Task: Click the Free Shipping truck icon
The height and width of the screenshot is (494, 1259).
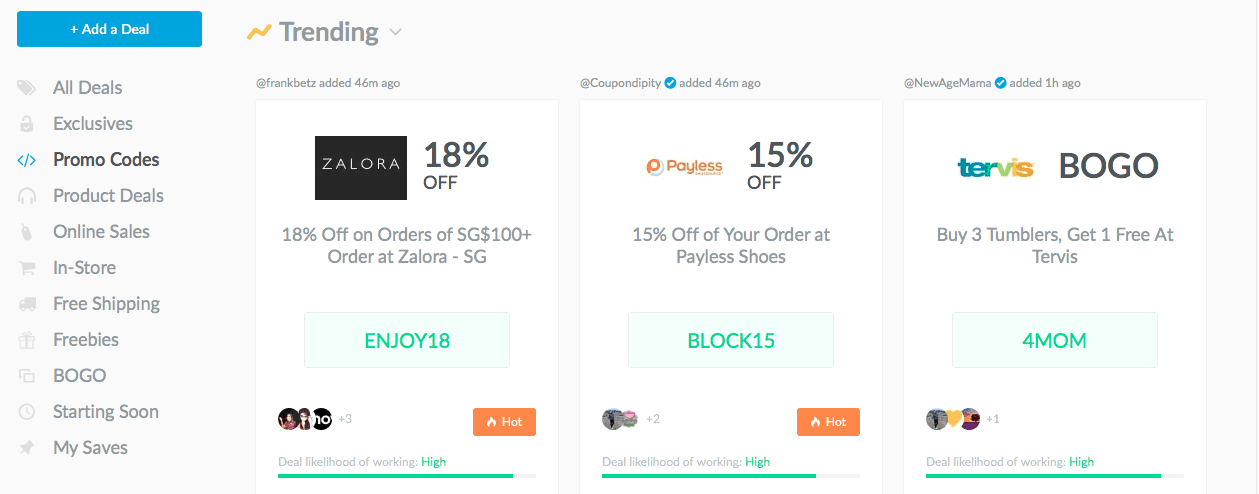Action: coord(27,304)
